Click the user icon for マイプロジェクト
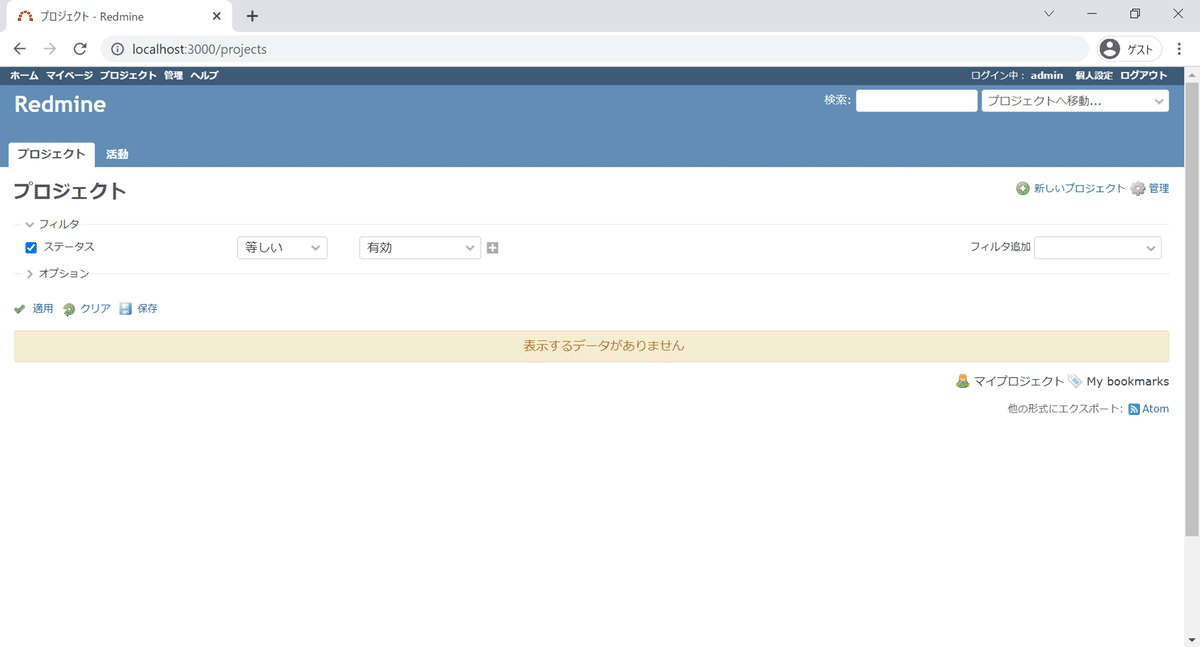The width and height of the screenshot is (1200, 647). tap(963, 381)
